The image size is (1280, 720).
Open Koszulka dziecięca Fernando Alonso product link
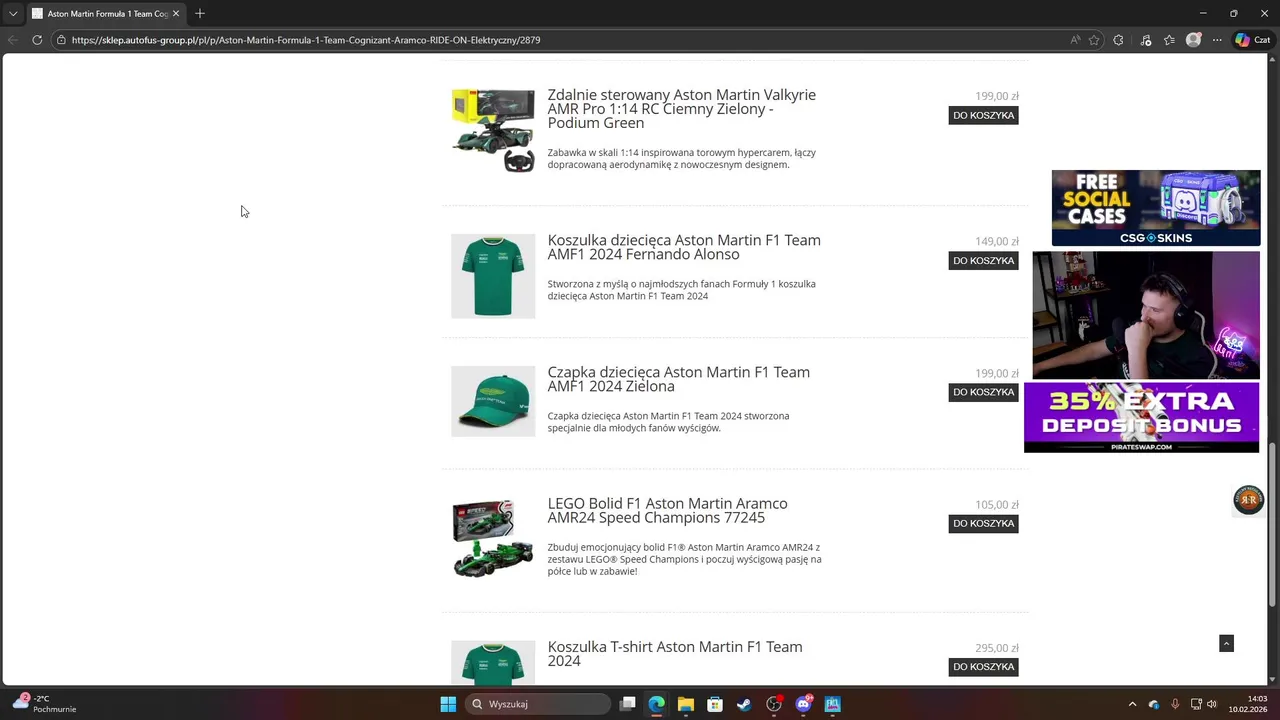pyautogui.click(x=684, y=247)
